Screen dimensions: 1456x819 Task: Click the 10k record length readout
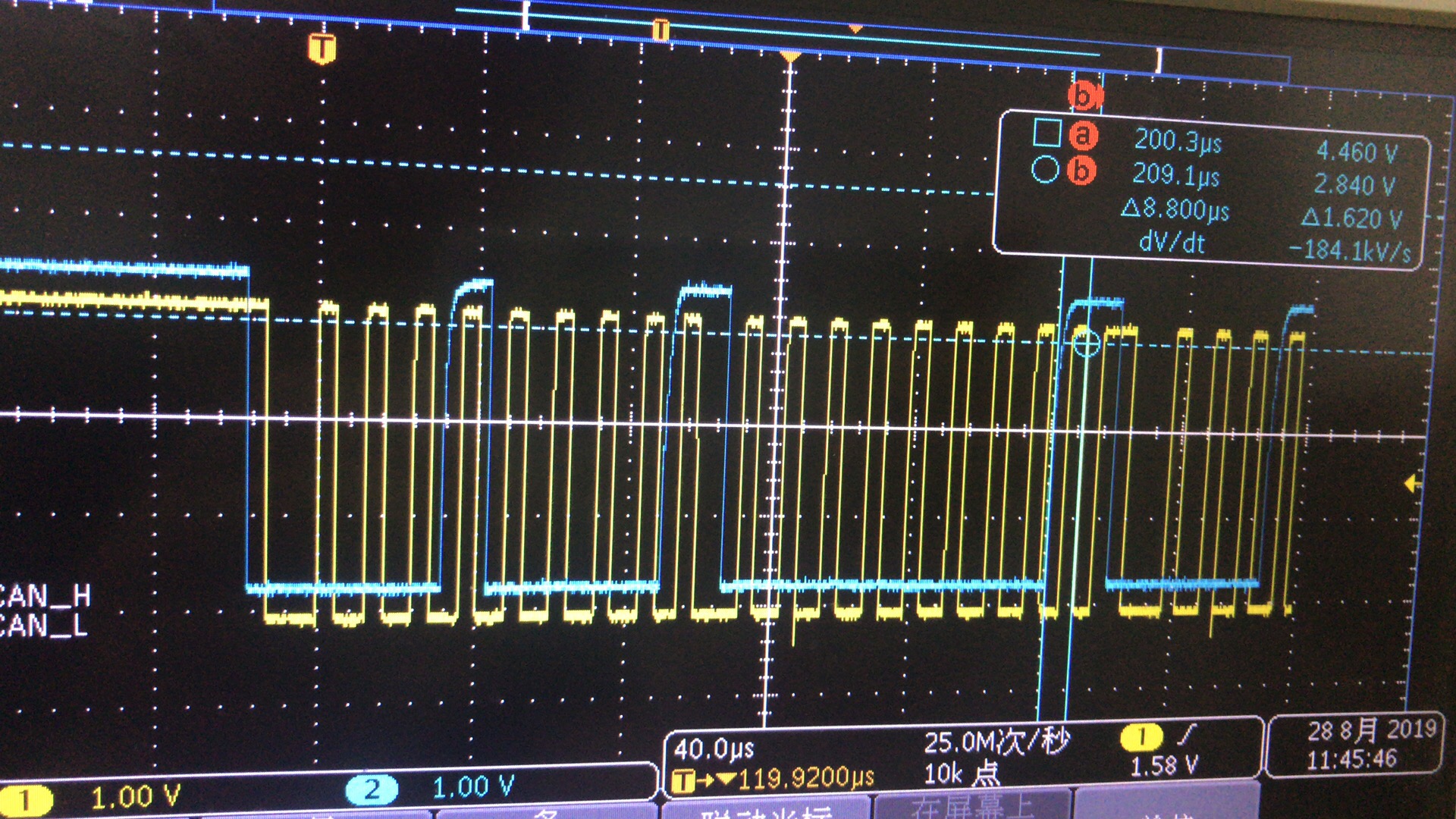pos(962,773)
